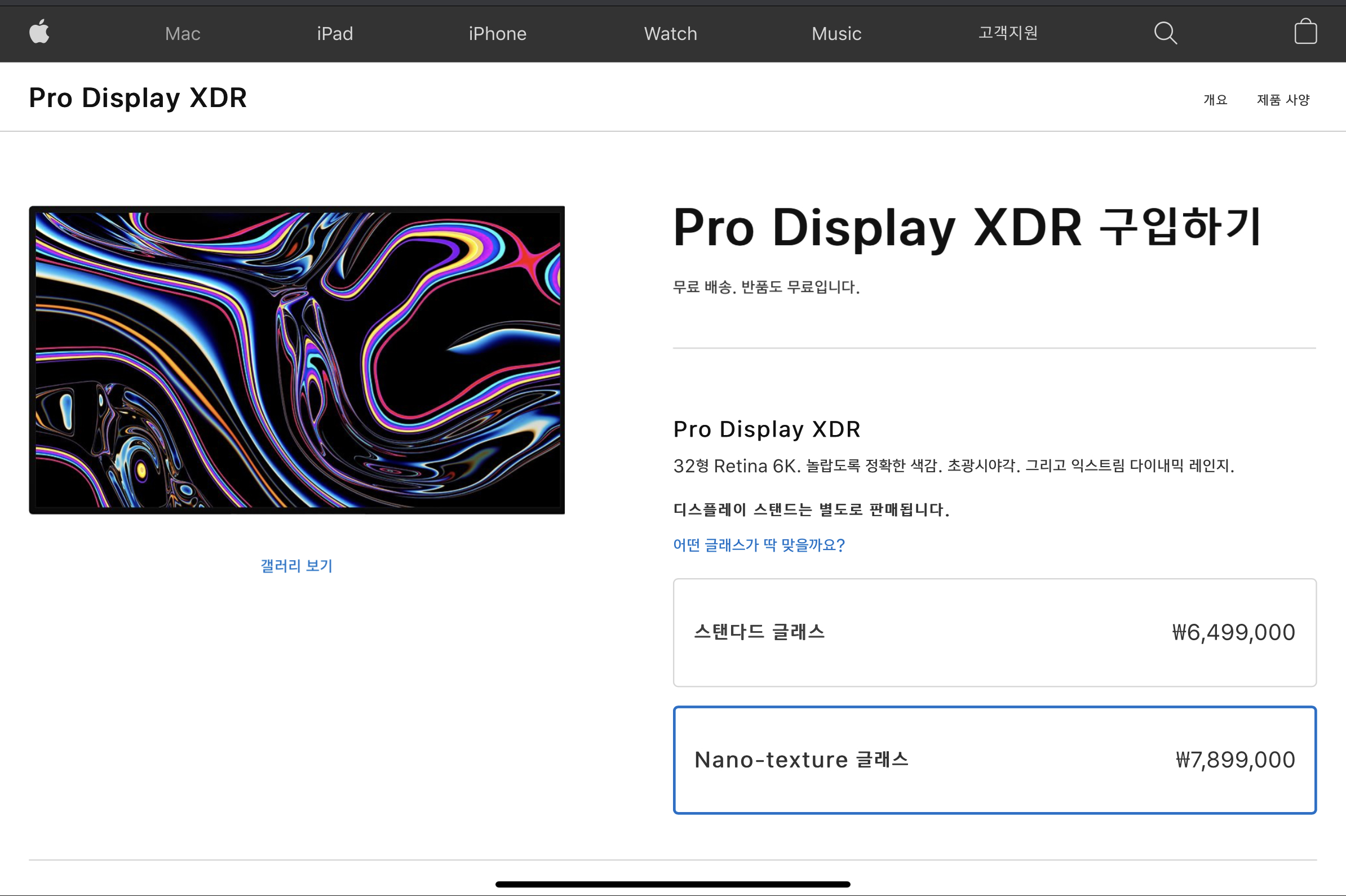Open the search magnifier icon
The image size is (1346, 896).
coord(1165,33)
